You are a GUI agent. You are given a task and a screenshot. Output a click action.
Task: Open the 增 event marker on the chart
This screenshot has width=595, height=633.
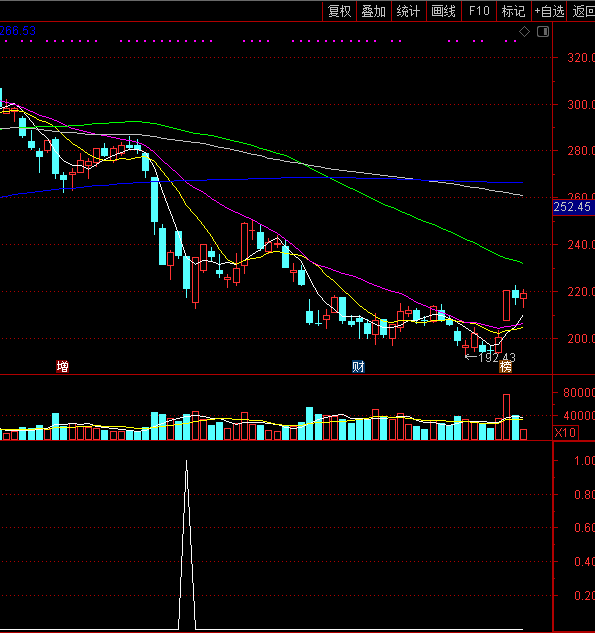point(62,367)
